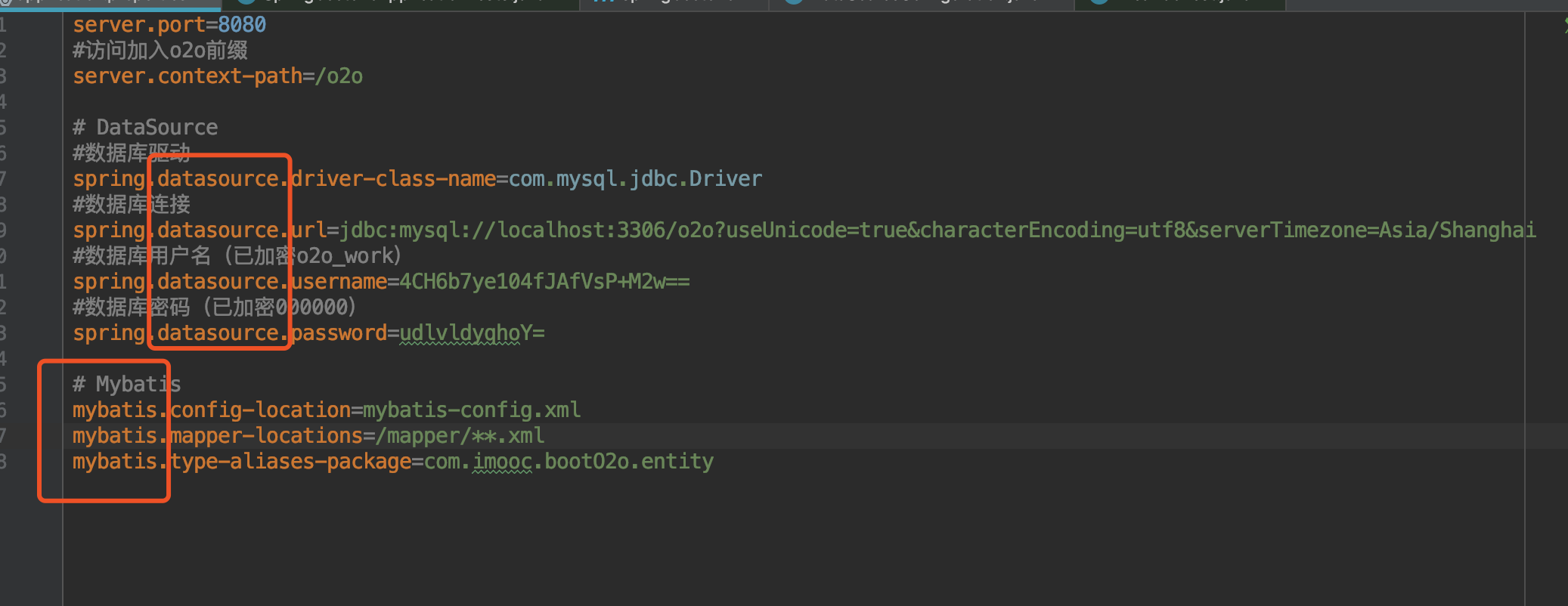Image resolution: width=1568 pixels, height=606 pixels.
Task: Click the com.imooc.boot02o.entity package value
Action: [569, 462]
